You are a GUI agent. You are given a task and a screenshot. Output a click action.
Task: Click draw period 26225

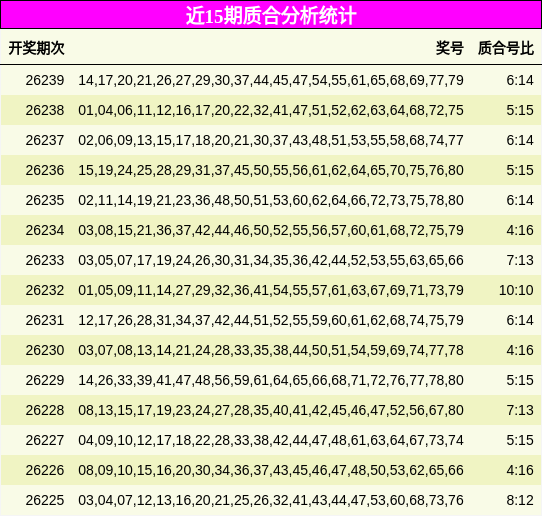coord(45,500)
